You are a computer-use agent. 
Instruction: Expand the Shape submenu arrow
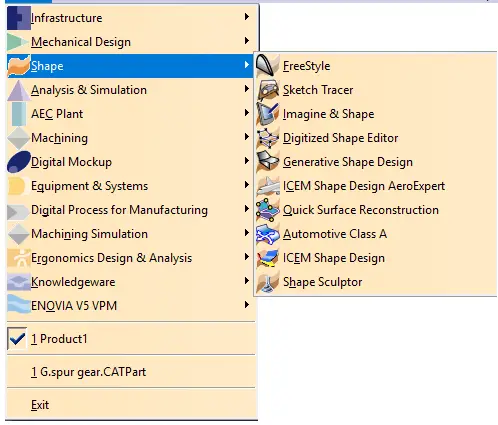(x=247, y=65)
